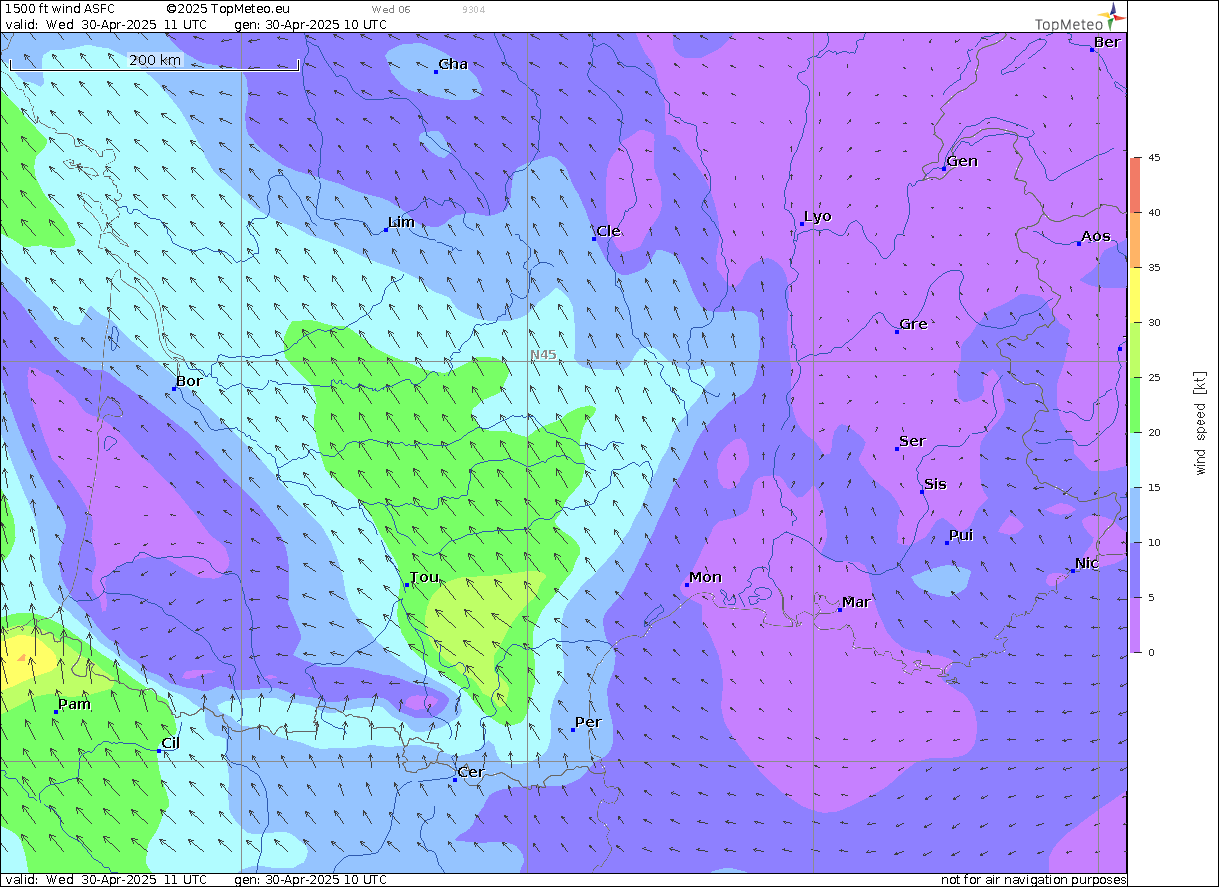Viewport: 1219px width, 887px height.
Task: Select the Sis city label
Action: point(935,484)
